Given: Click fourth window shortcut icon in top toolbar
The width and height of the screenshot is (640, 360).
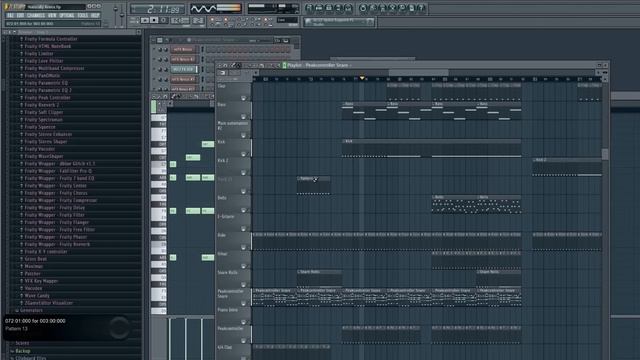Looking at the screenshot, I should pyautogui.click(x=339, y=8).
